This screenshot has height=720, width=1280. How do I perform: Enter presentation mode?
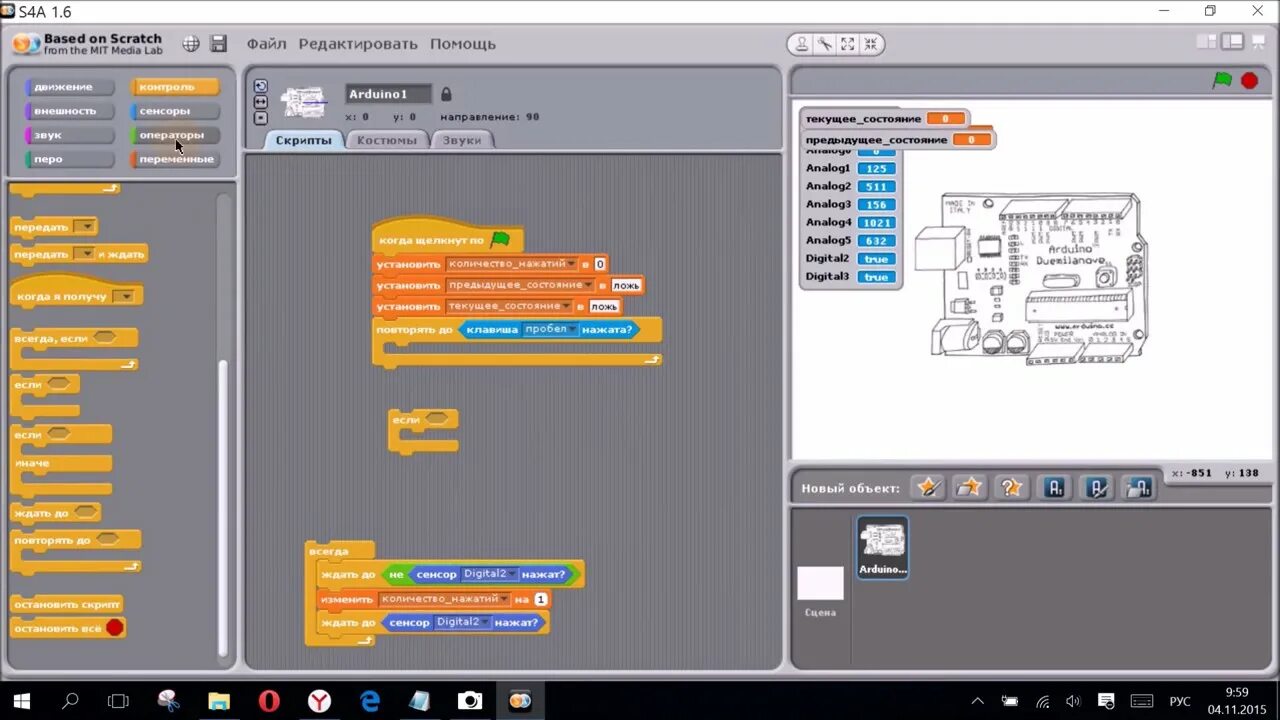pos(1256,42)
